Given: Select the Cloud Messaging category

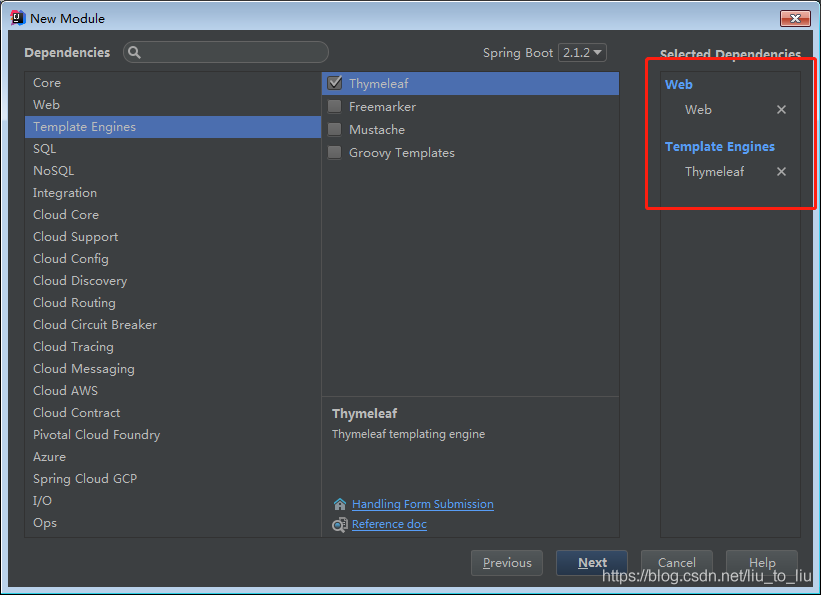Looking at the screenshot, I should [173, 369].
